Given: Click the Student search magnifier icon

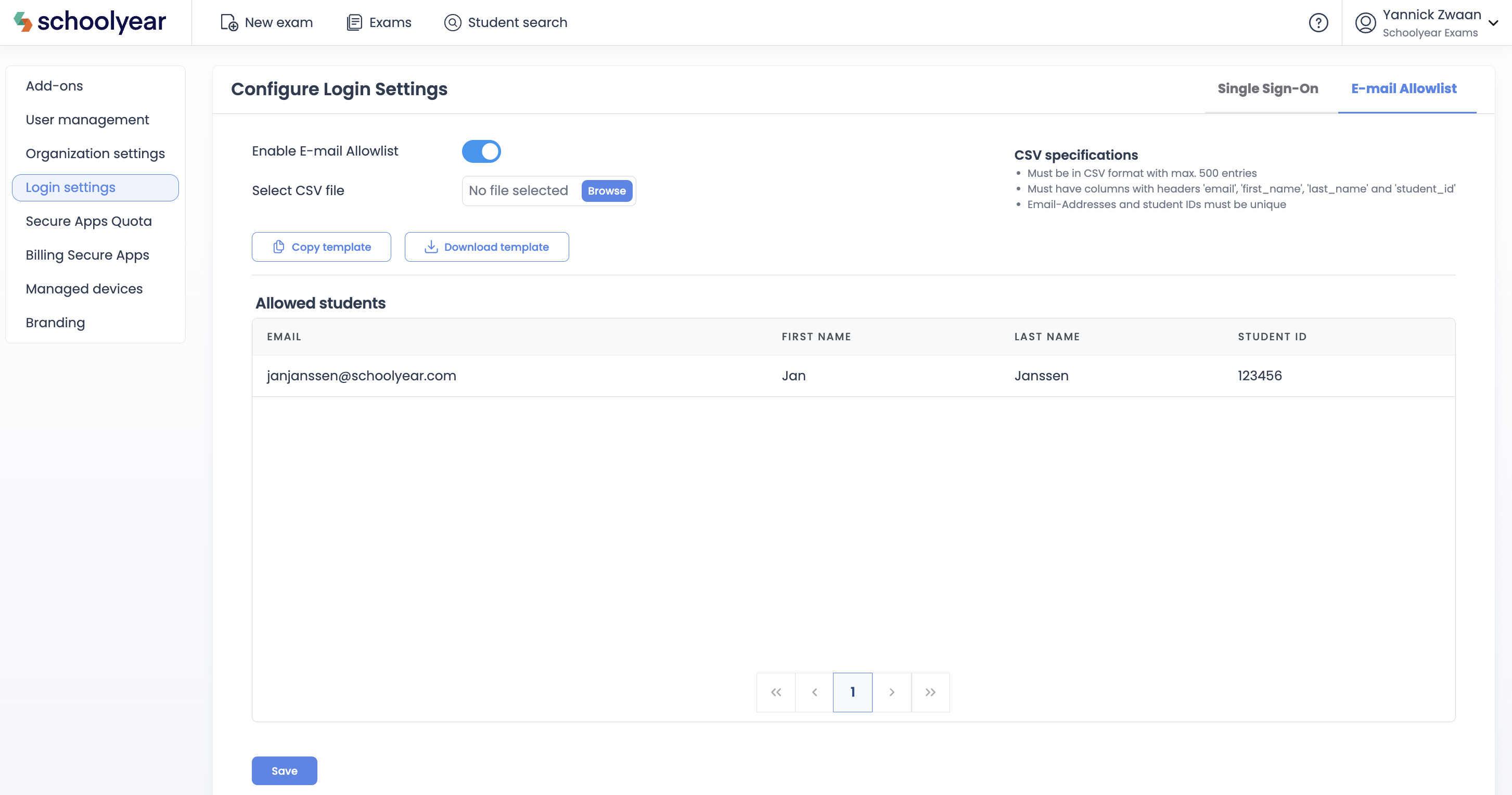Looking at the screenshot, I should [x=453, y=22].
